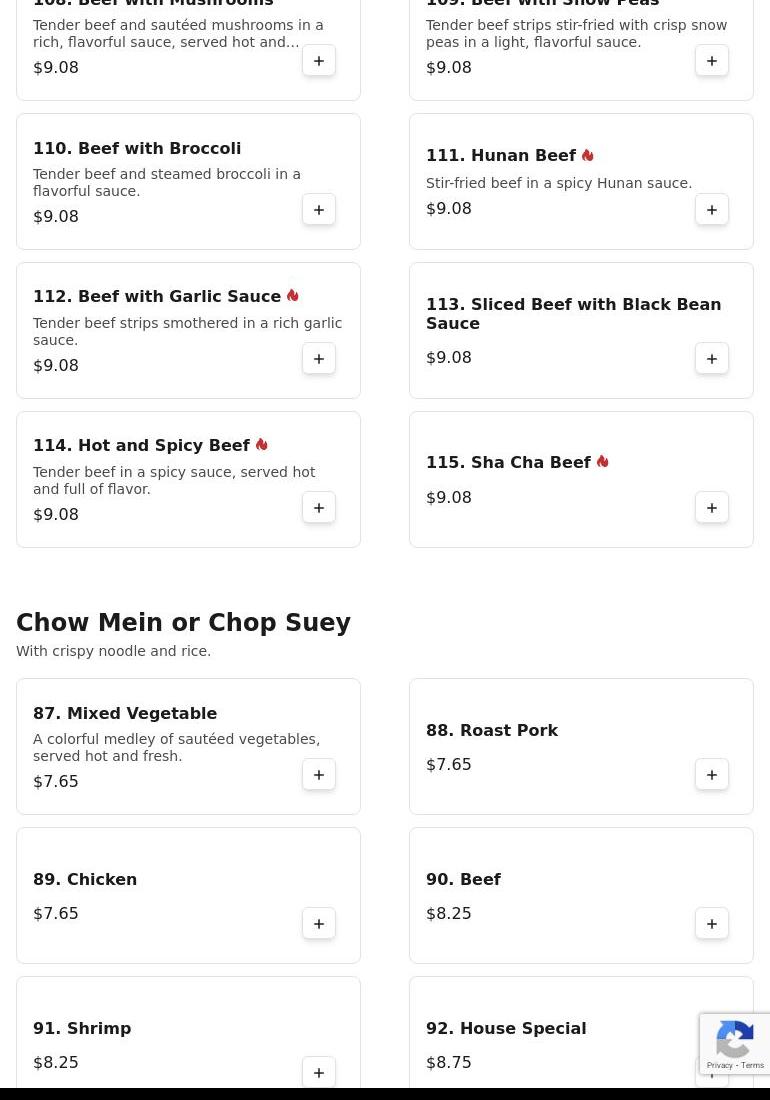Screen dimensions: 770x1100
Task: Add Hot and Spicy Beef to order
Action: 319,507
